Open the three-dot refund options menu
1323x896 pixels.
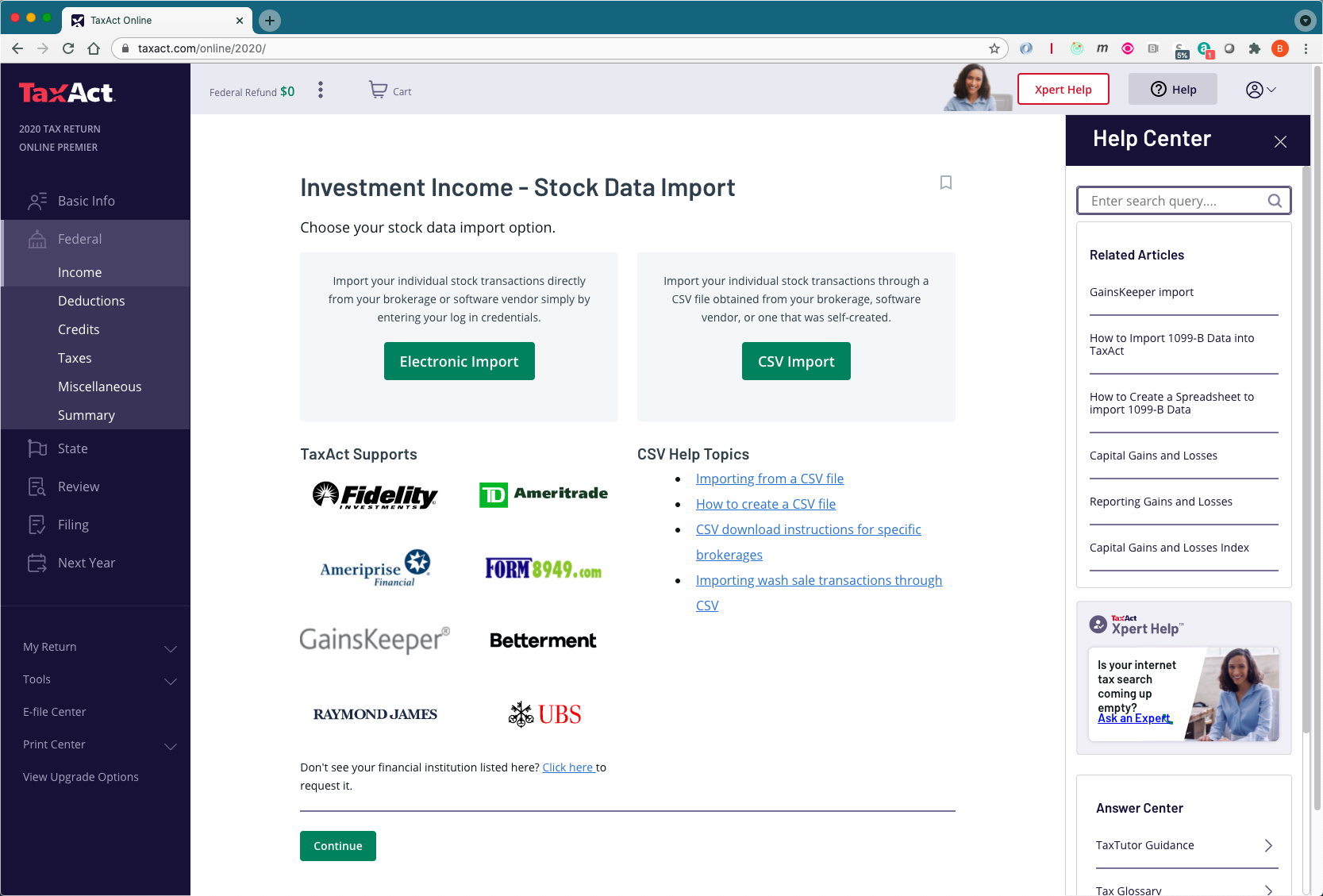click(321, 90)
